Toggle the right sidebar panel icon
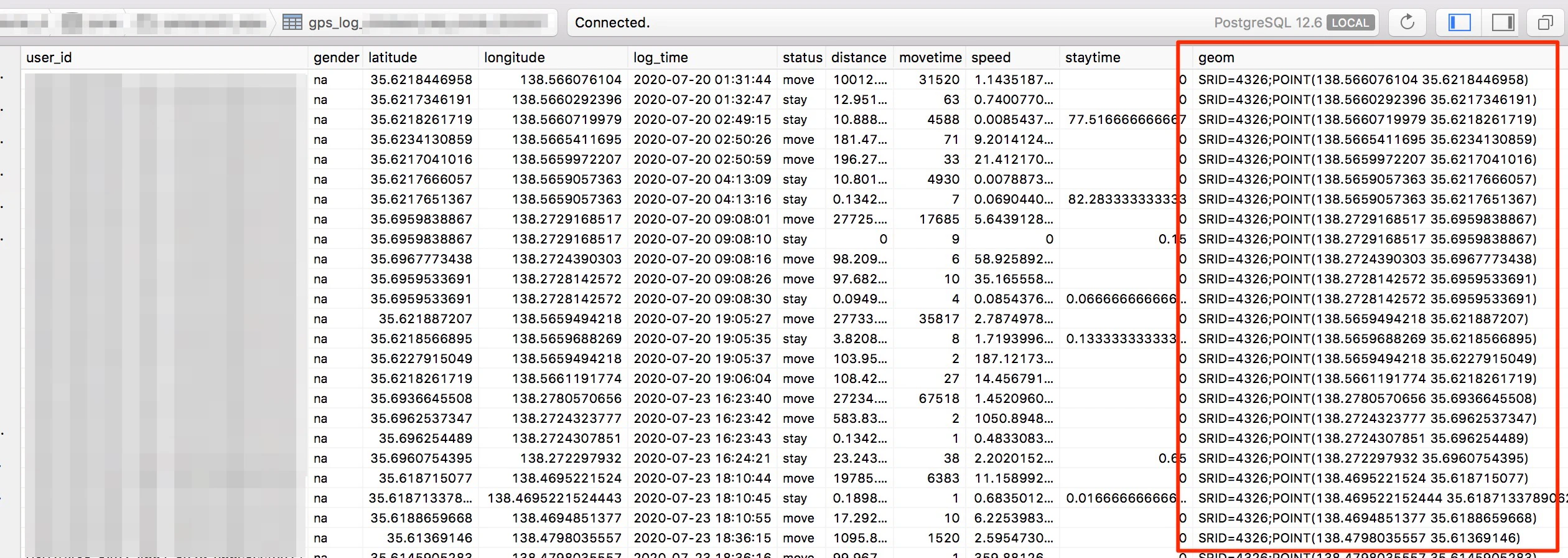1568x558 pixels. tap(1503, 22)
